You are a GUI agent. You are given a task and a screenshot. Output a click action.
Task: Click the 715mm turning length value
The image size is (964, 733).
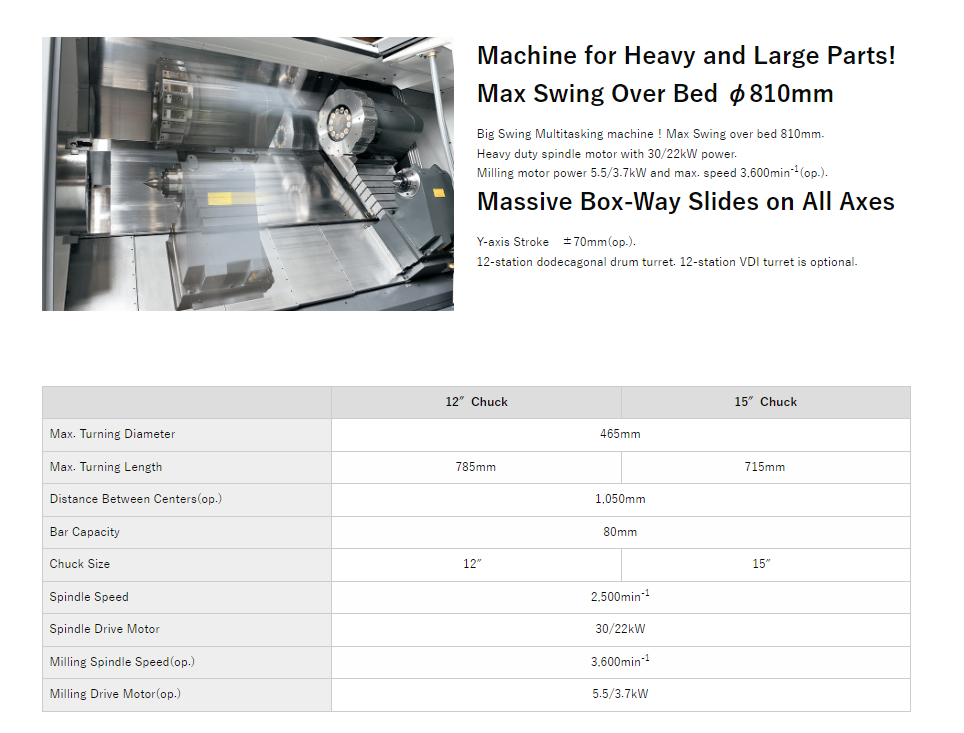765,467
